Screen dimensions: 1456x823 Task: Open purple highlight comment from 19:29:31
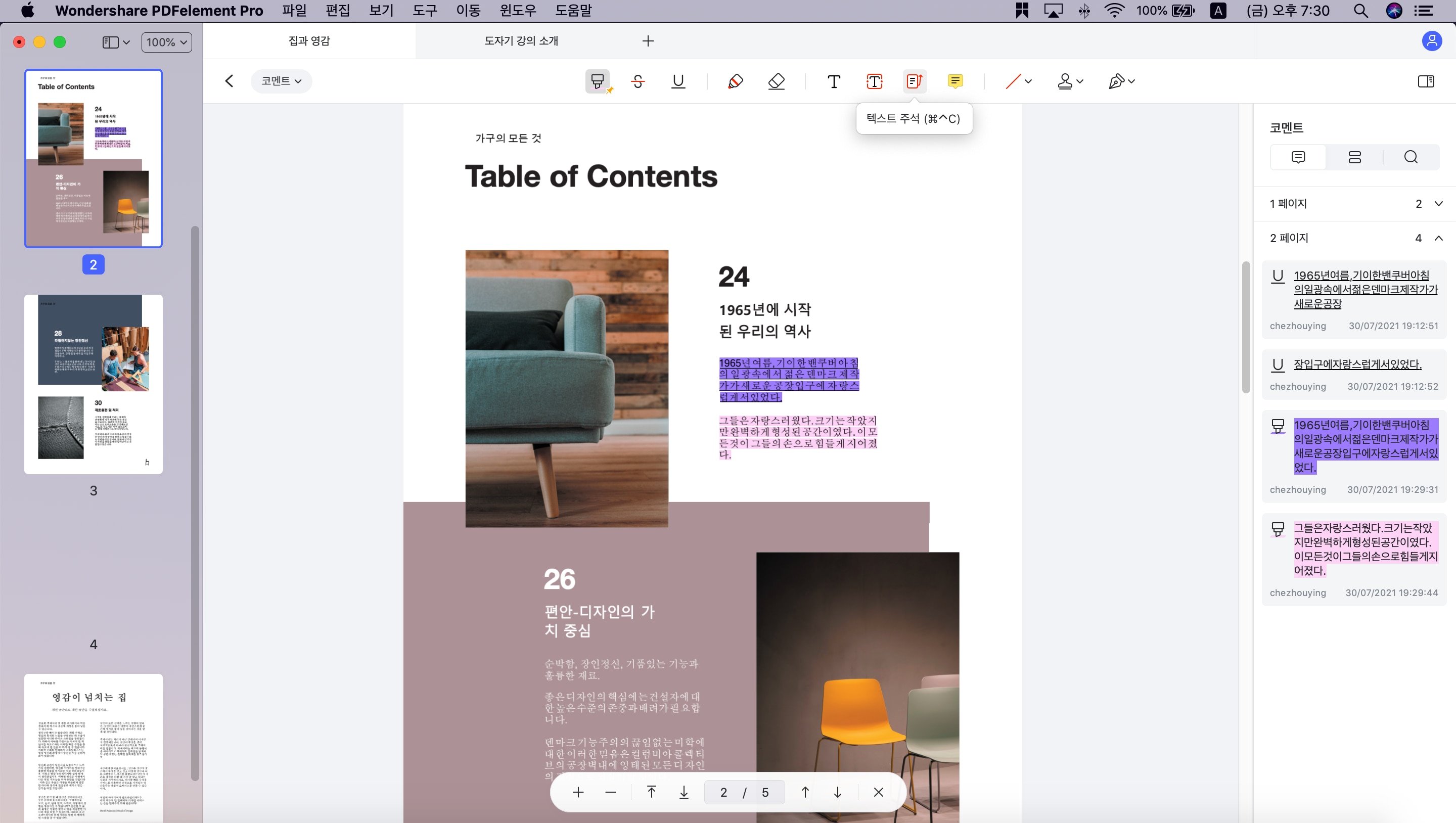(1354, 456)
